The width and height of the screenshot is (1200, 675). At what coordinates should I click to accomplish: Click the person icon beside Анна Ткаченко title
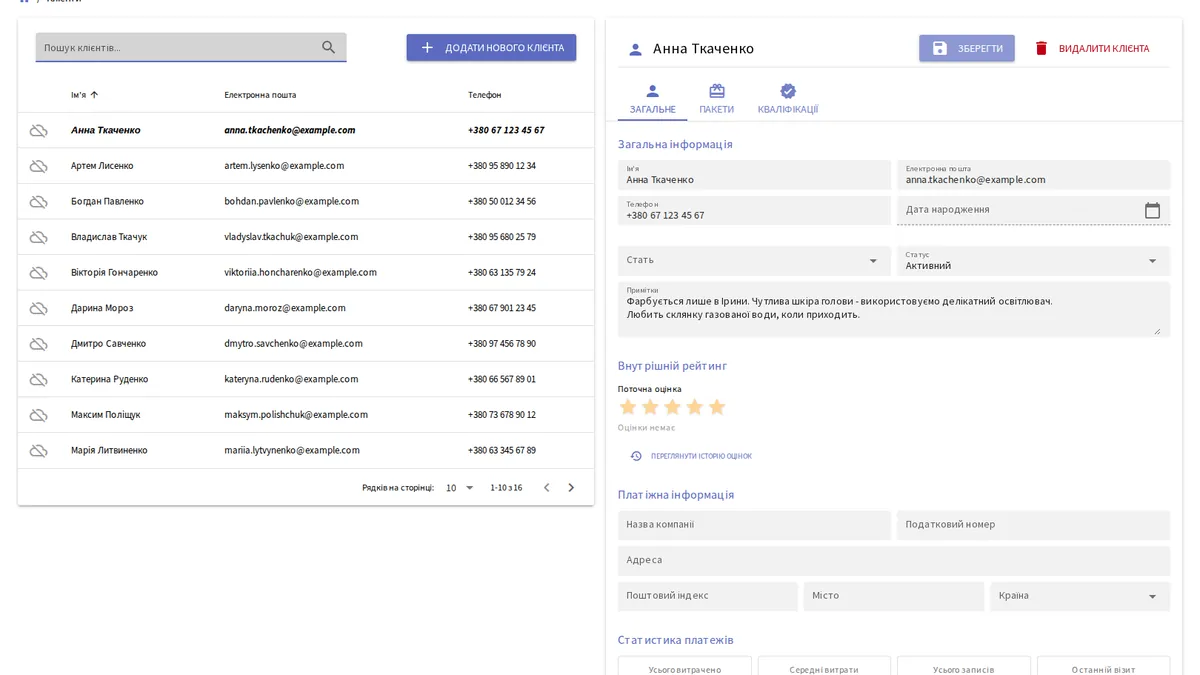[635, 49]
